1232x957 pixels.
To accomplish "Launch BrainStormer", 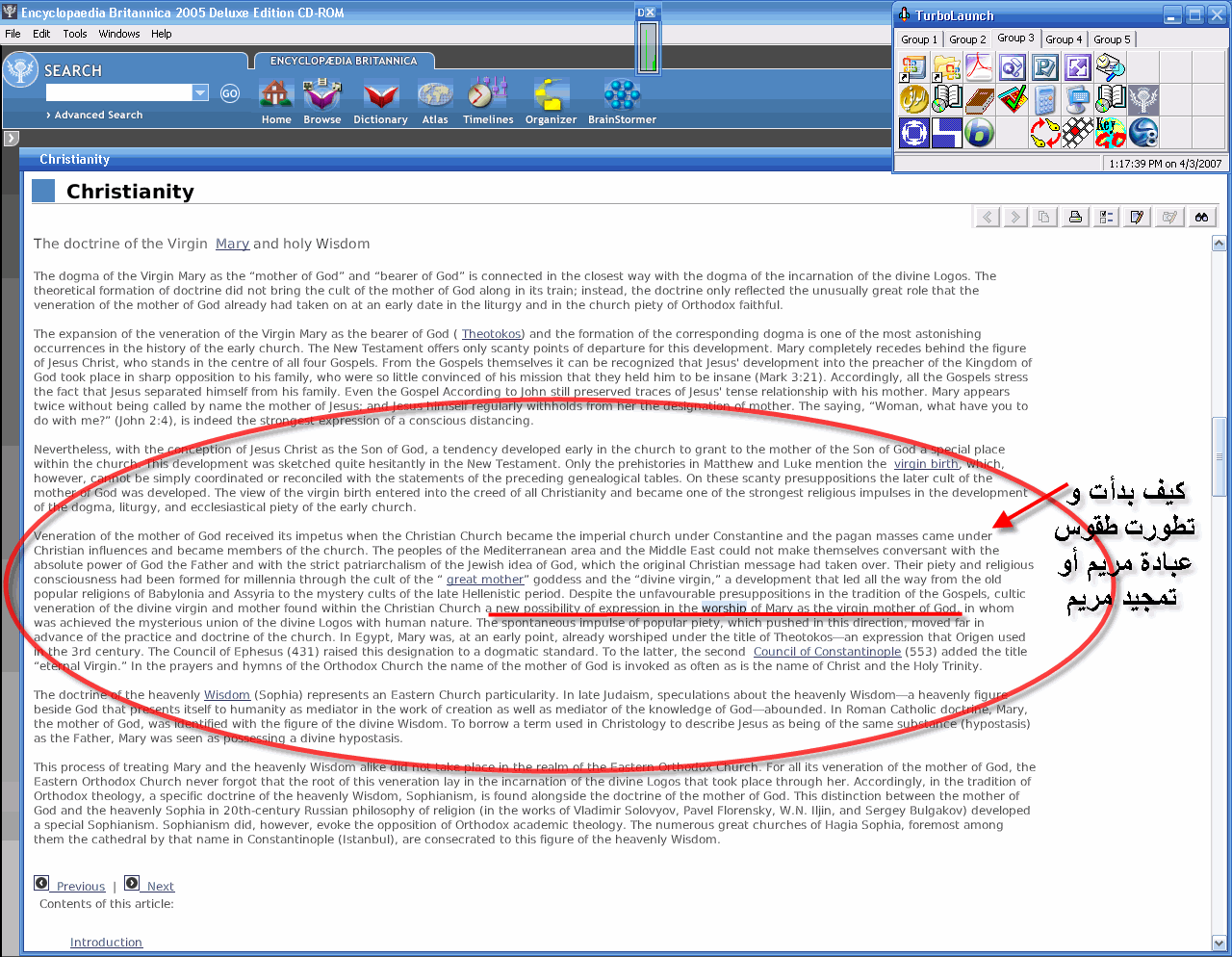I will pos(622,102).
